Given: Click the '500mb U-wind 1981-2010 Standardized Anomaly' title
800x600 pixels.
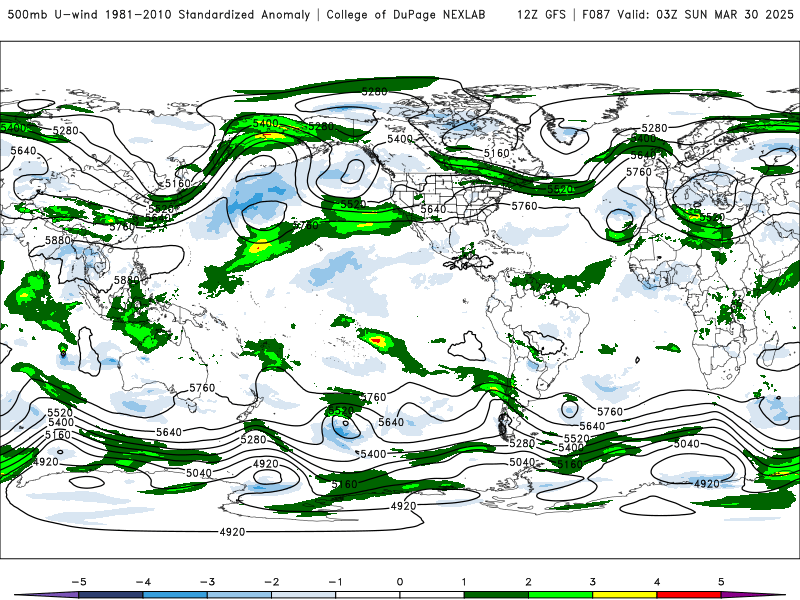Looking at the screenshot, I should [x=159, y=14].
